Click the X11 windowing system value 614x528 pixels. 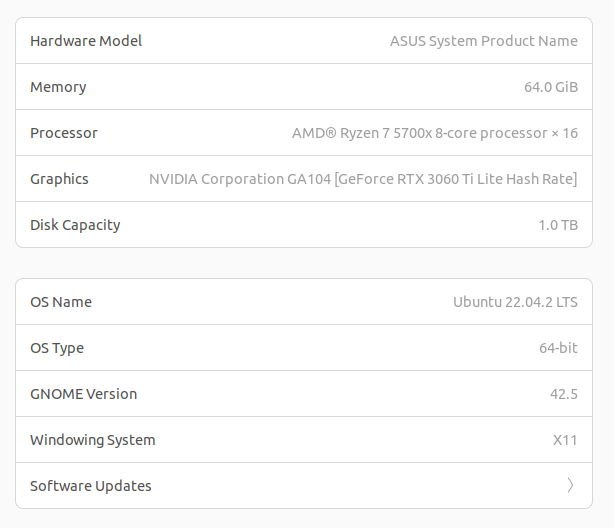tap(565, 440)
